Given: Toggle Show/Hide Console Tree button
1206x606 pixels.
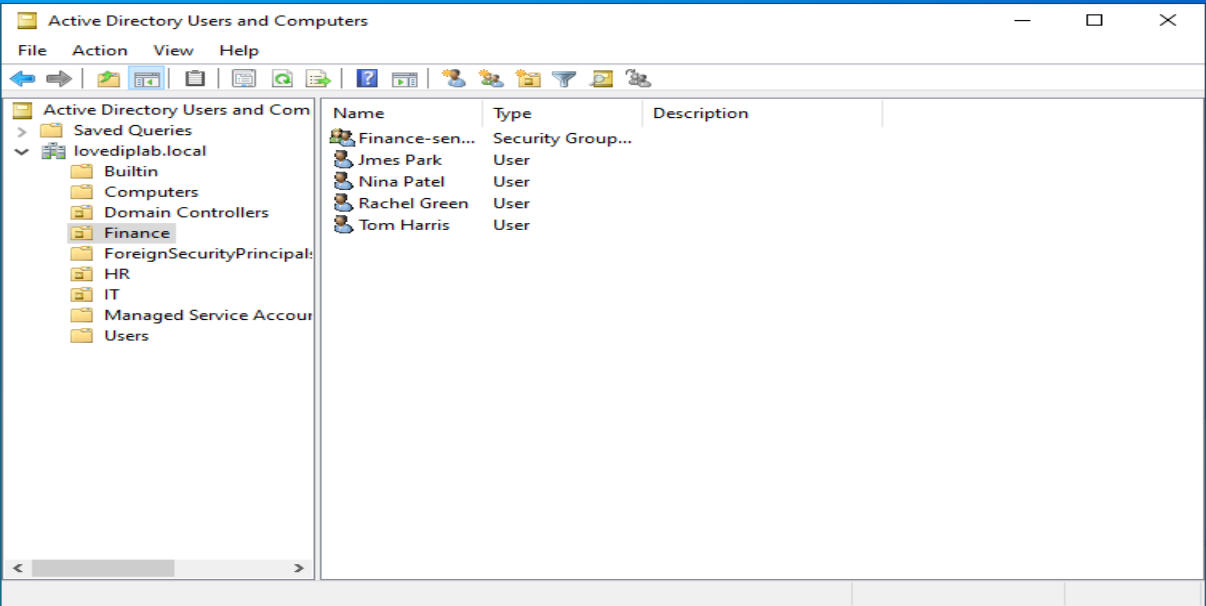Looking at the screenshot, I should (x=146, y=79).
